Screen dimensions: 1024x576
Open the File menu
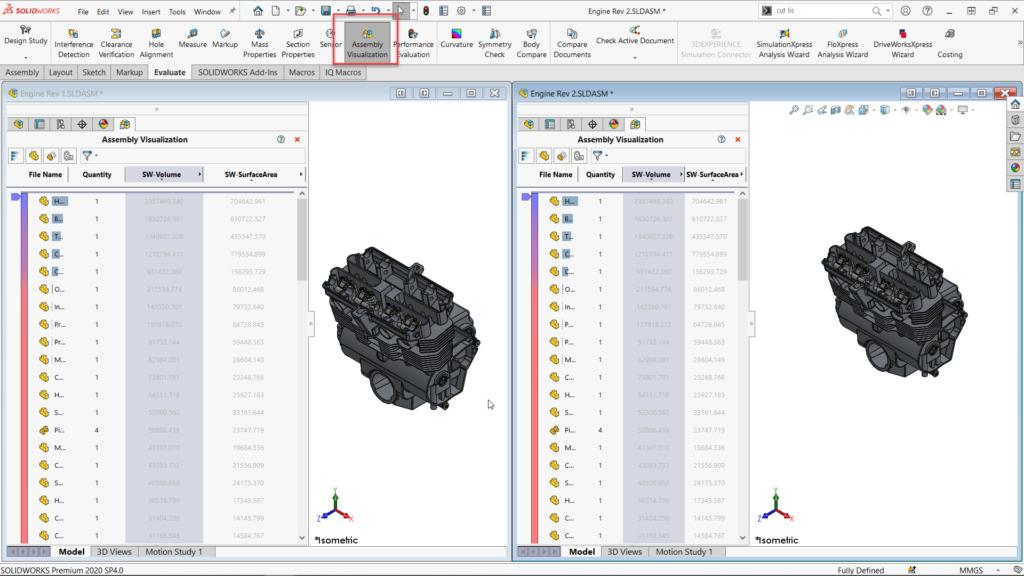pos(83,12)
